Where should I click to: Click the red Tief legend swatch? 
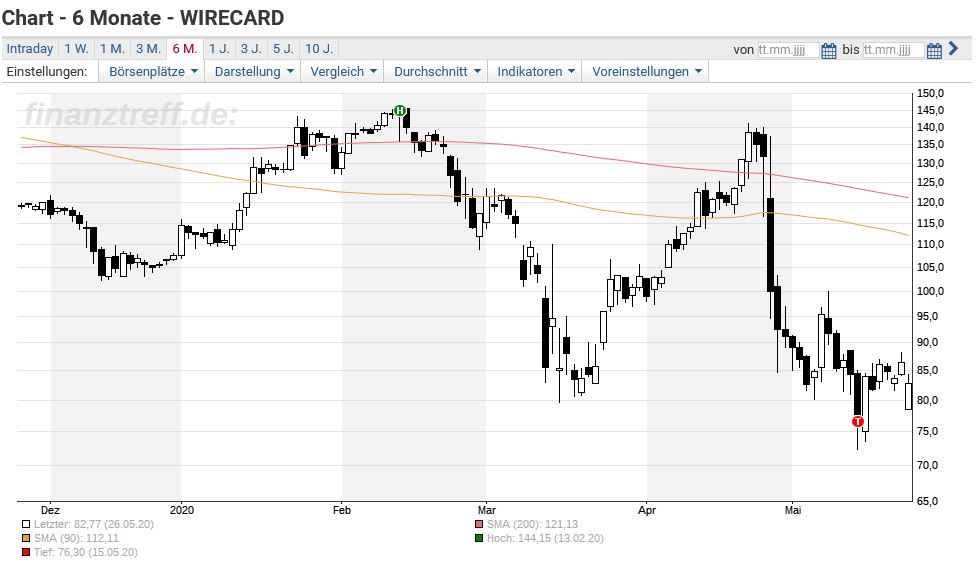pyautogui.click(x=26, y=552)
